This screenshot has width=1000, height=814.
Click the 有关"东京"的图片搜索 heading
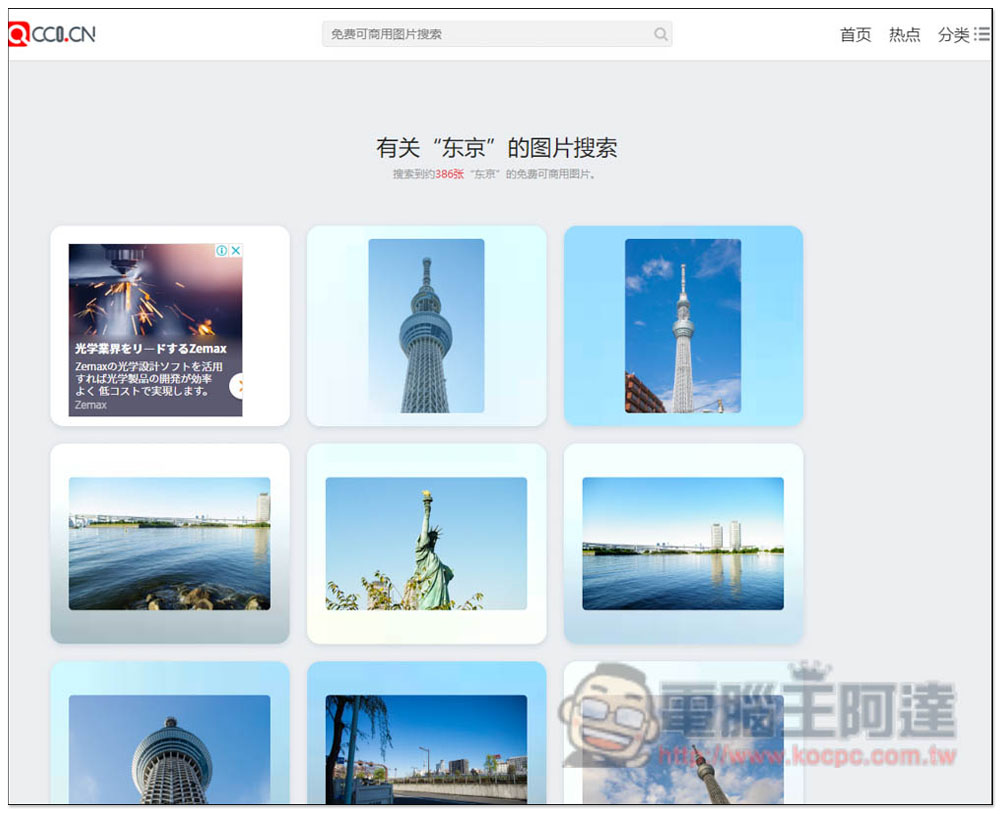point(496,148)
